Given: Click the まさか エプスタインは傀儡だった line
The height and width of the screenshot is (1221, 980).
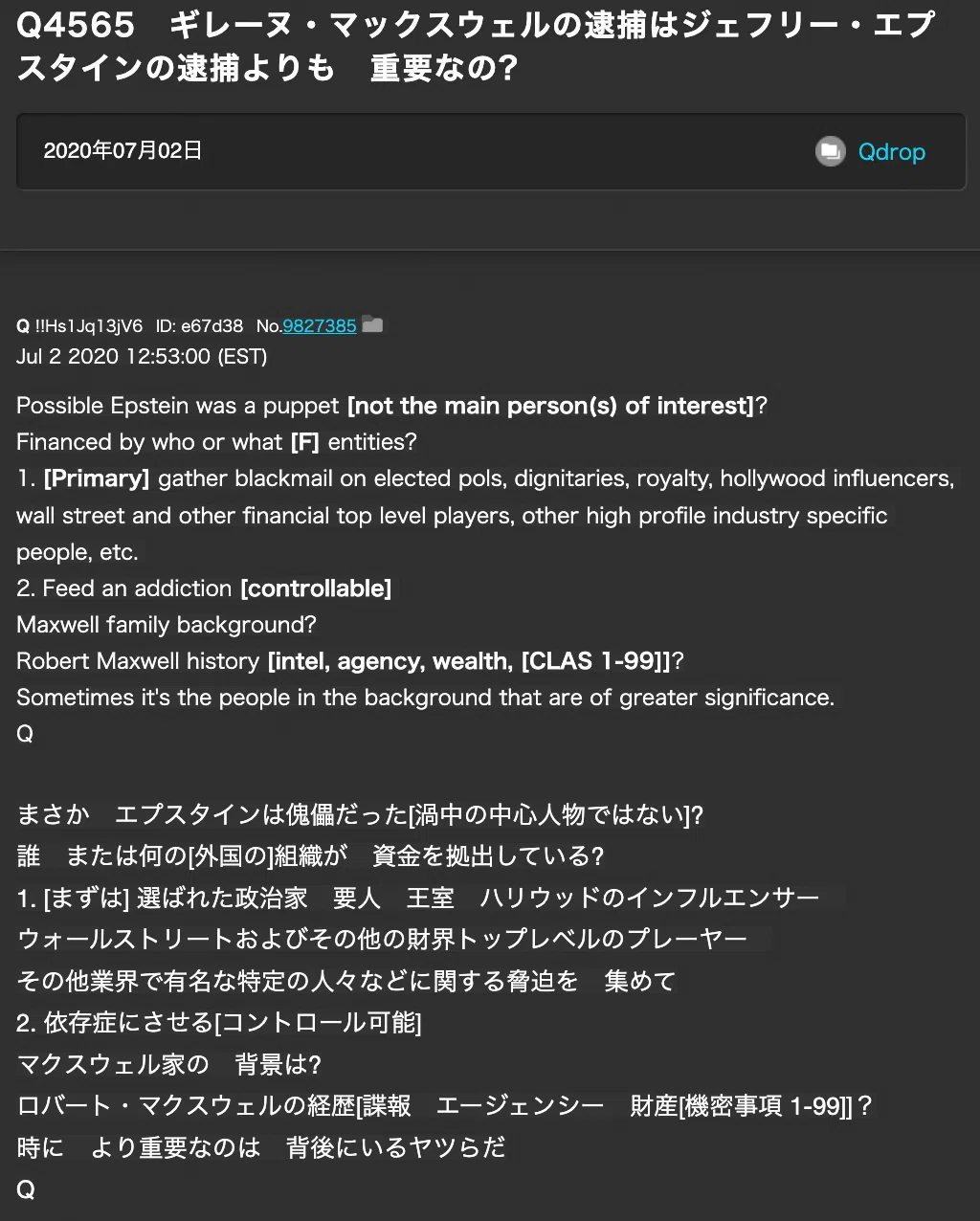Looking at the screenshot, I should (360, 815).
